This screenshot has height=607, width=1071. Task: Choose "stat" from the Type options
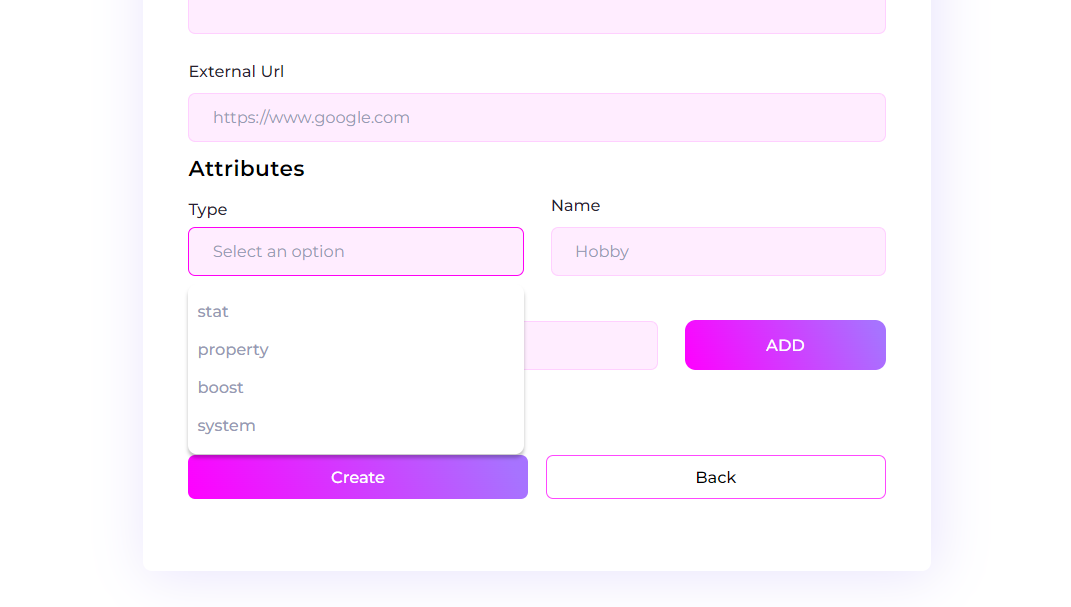click(213, 312)
